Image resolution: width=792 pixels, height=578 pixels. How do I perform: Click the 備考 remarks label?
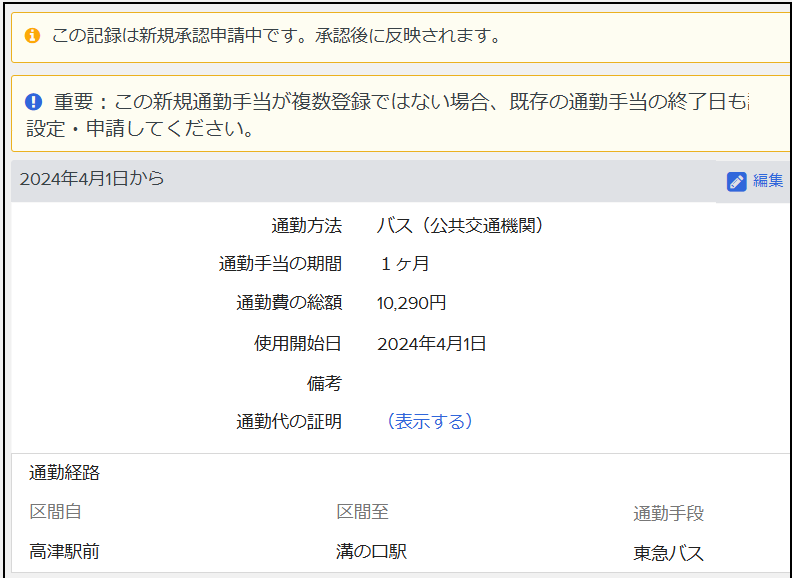(324, 383)
